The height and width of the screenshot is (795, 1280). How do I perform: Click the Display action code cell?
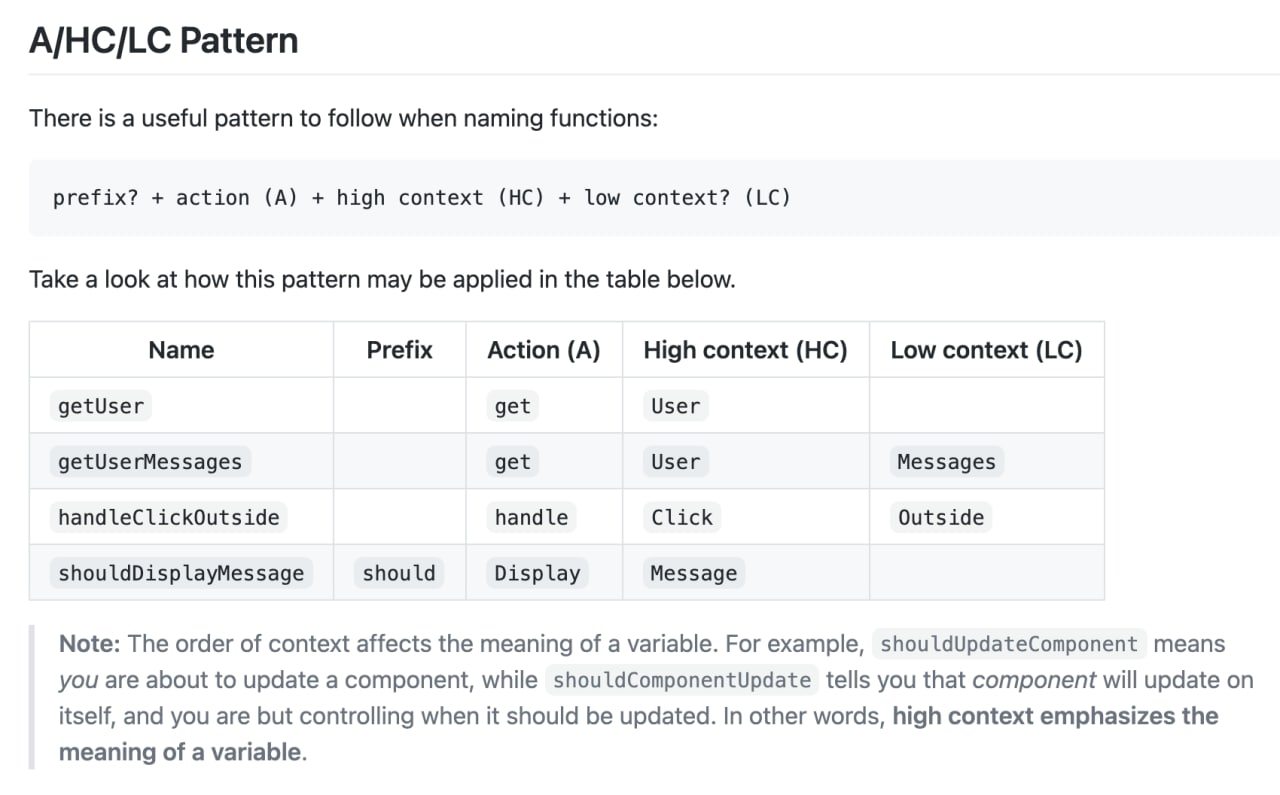[537, 573]
